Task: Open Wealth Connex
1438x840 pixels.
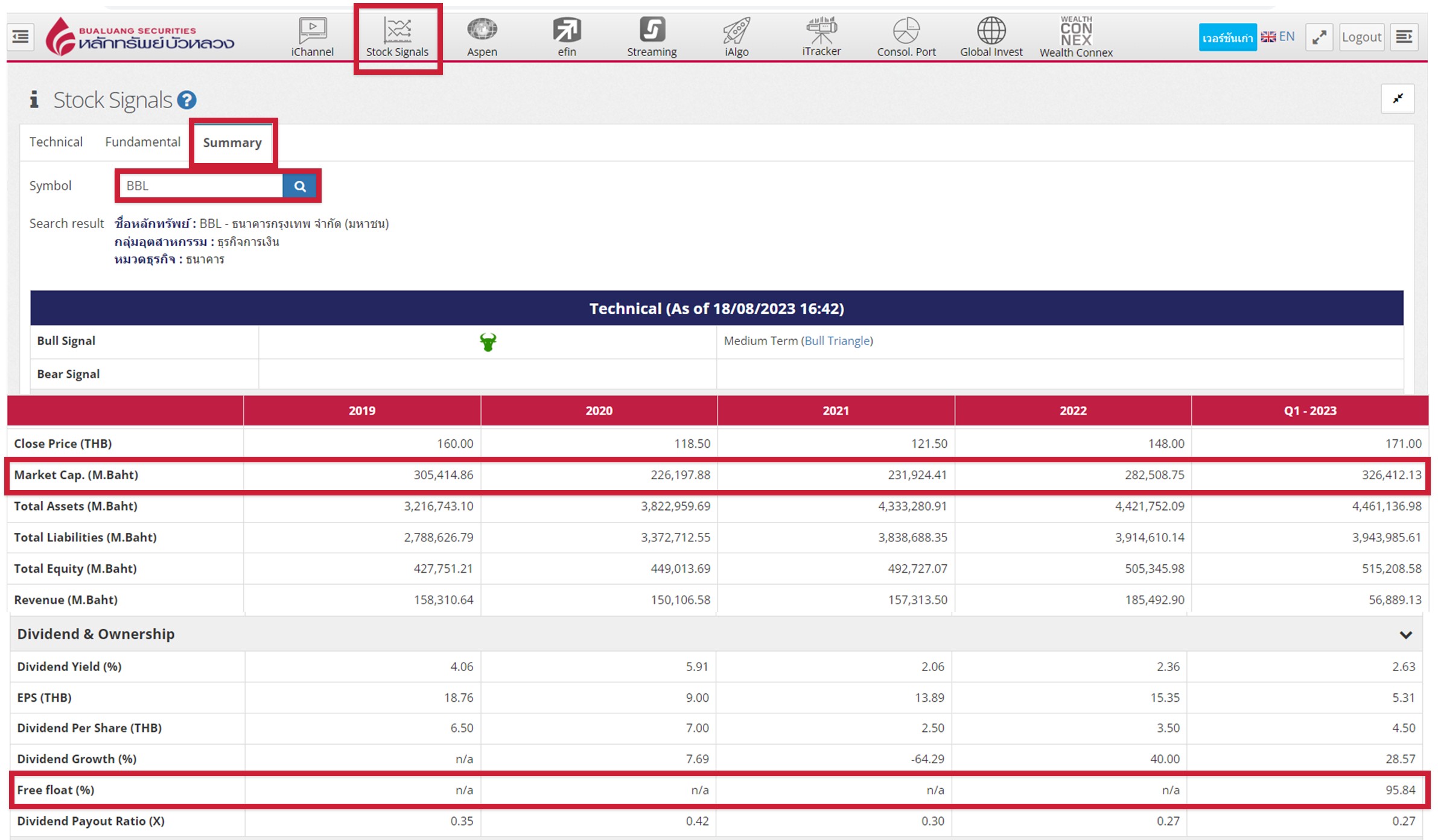Action: [x=1076, y=37]
